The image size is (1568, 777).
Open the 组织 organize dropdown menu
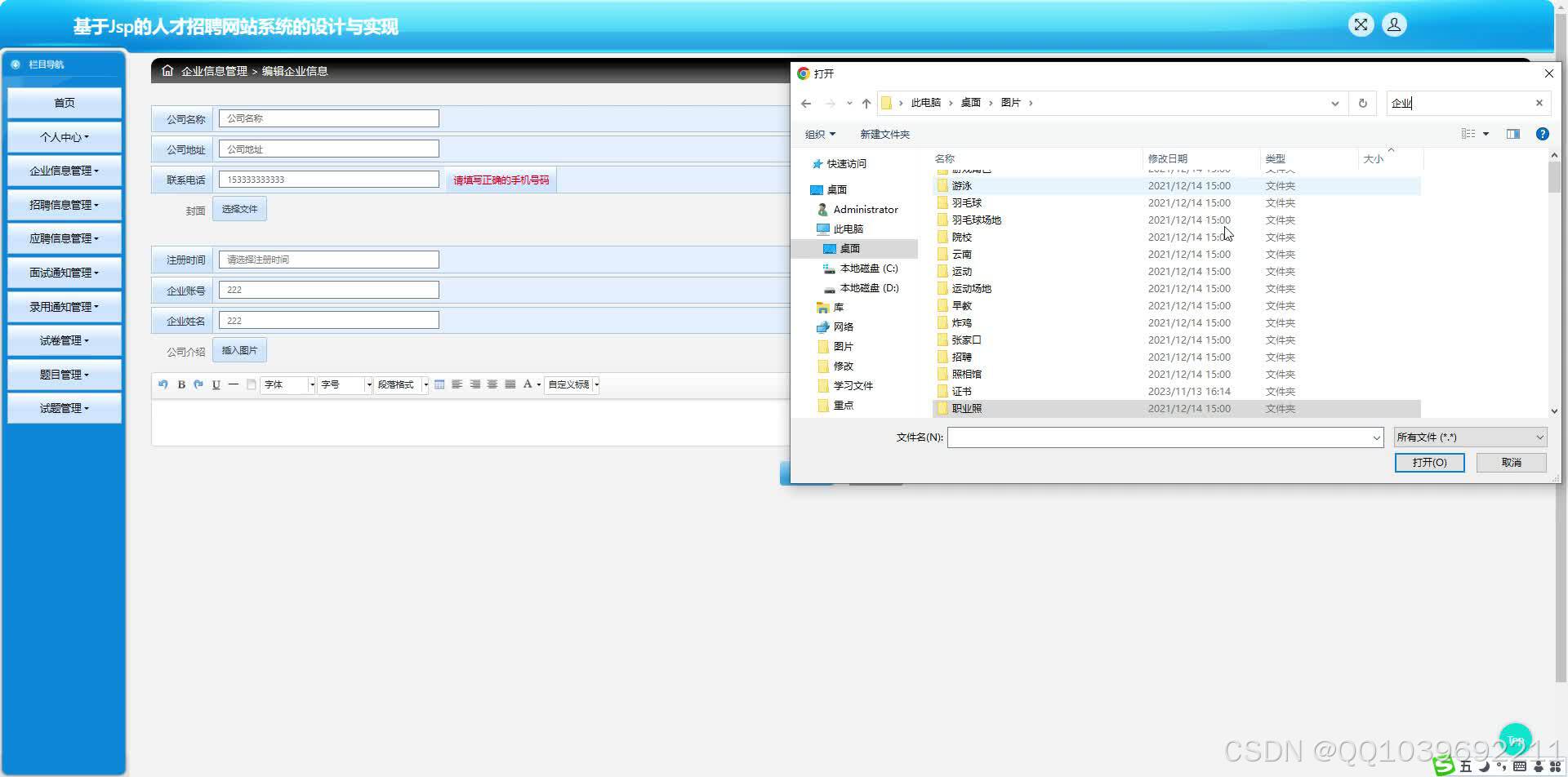(x=820, y=134)
